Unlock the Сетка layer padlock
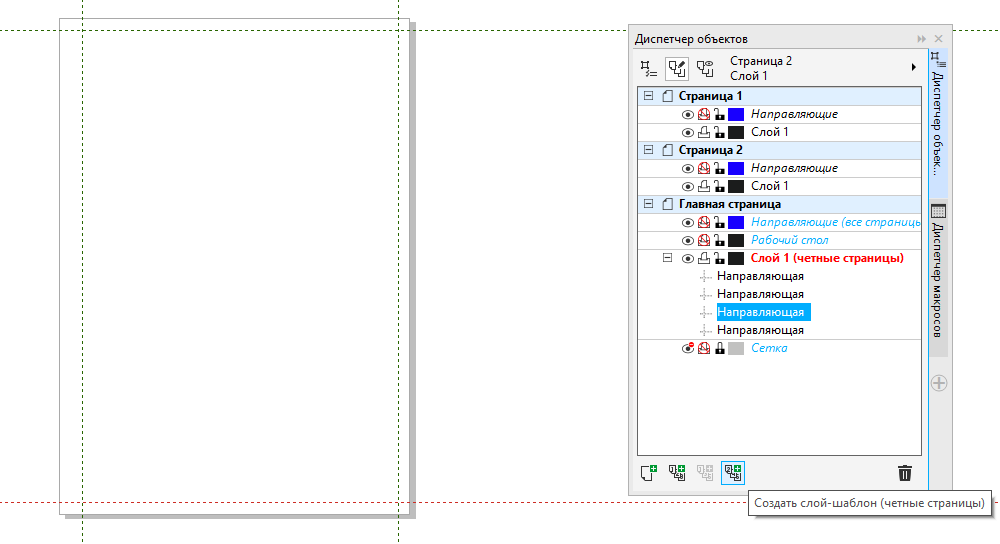Image resolution: width=1000 pixels, height=544 pixels. (719, 348)
